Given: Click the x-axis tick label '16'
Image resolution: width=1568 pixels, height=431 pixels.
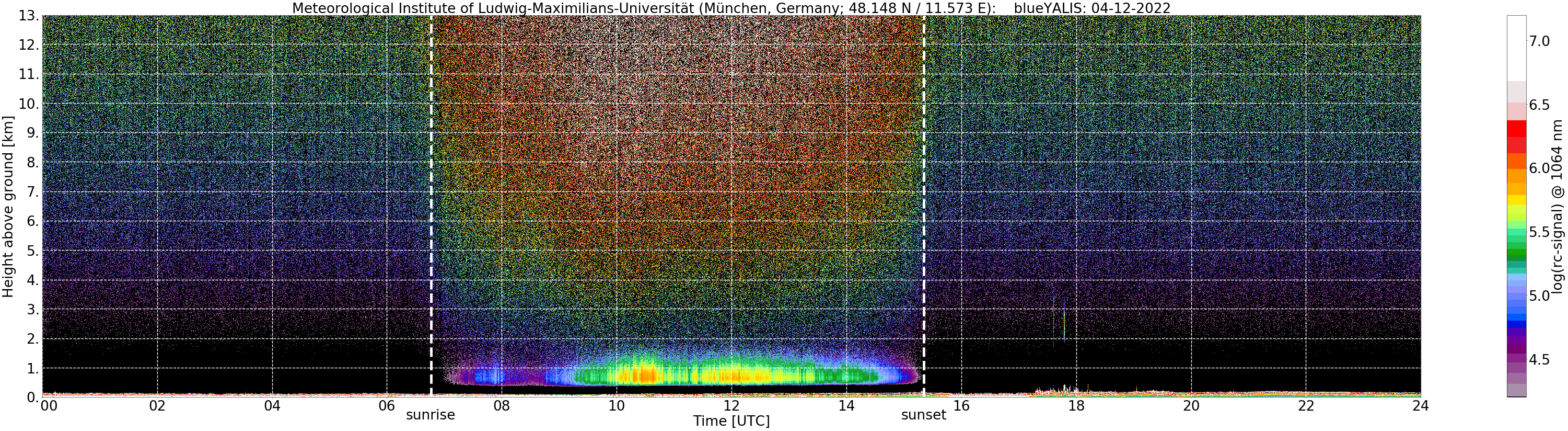Looking at the screenshot, I should 961,405.
